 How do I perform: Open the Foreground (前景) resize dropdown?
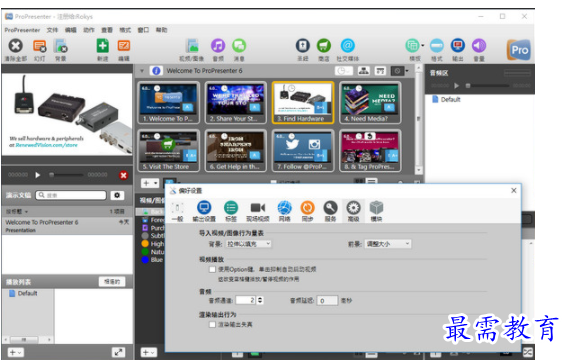point(388,244)
